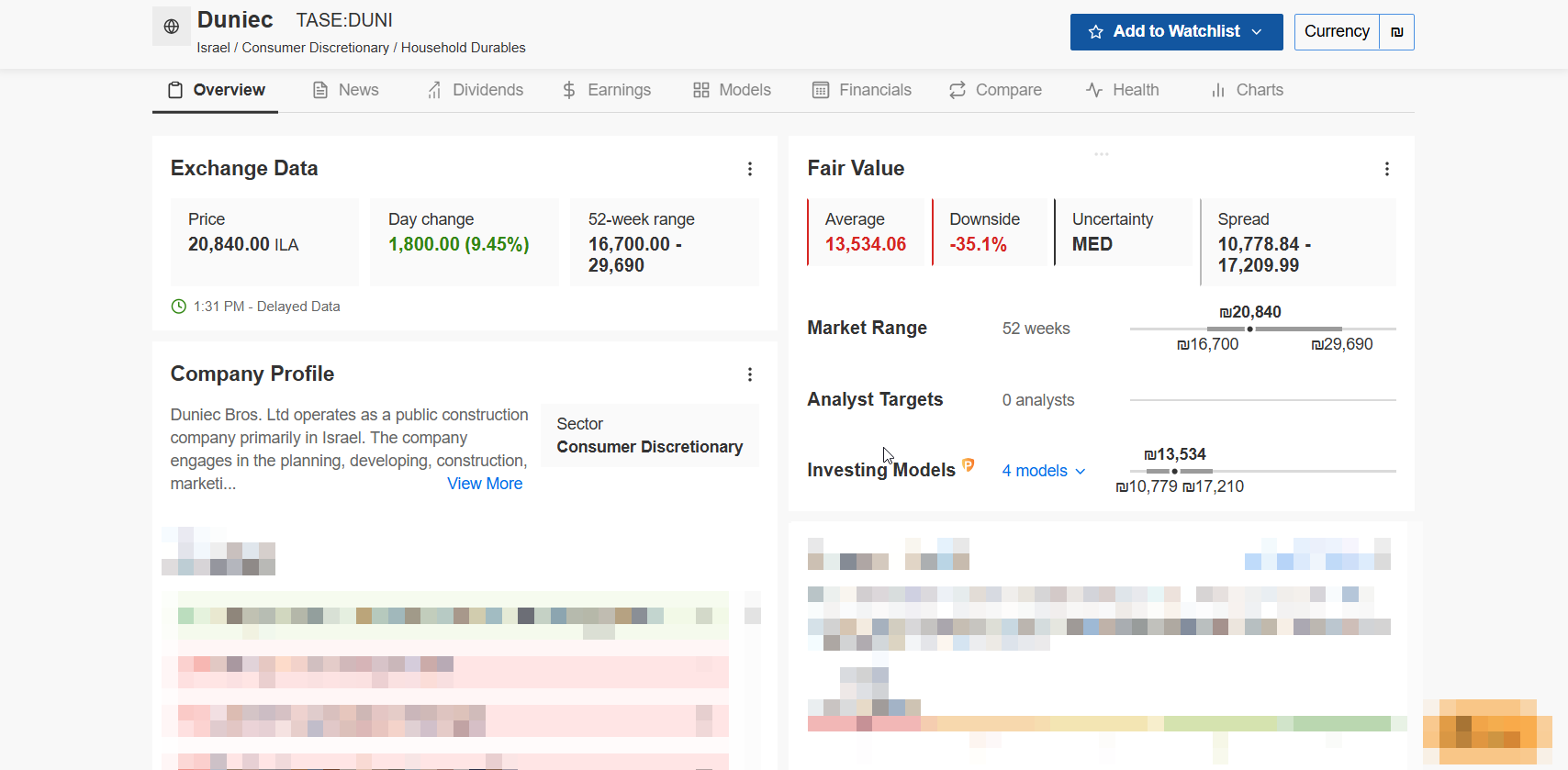Click the globe icon beside Duniec
Image resolution: width=1568 pixels, height=770 pixels.
click(172, 27)
